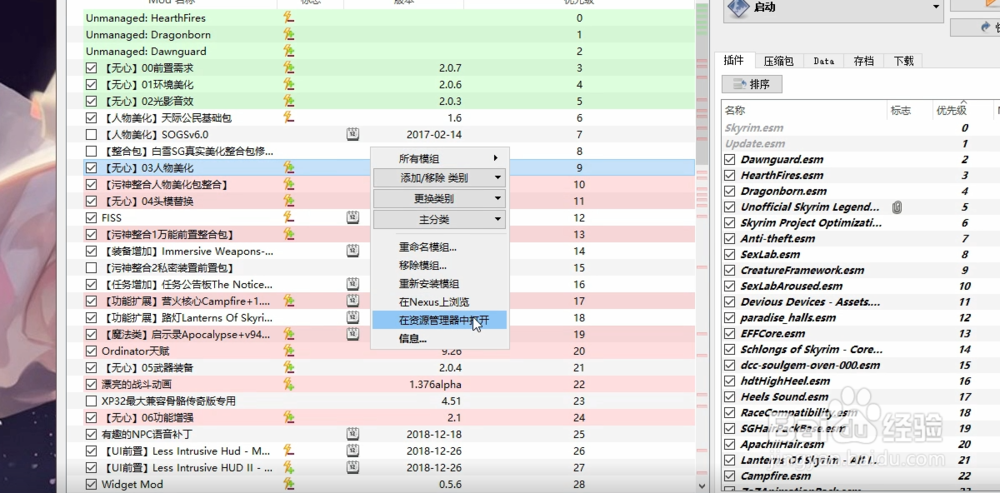Click the lightning flag icon for 天际公民基础包
1000x493 pixels.
pos(289,117)
